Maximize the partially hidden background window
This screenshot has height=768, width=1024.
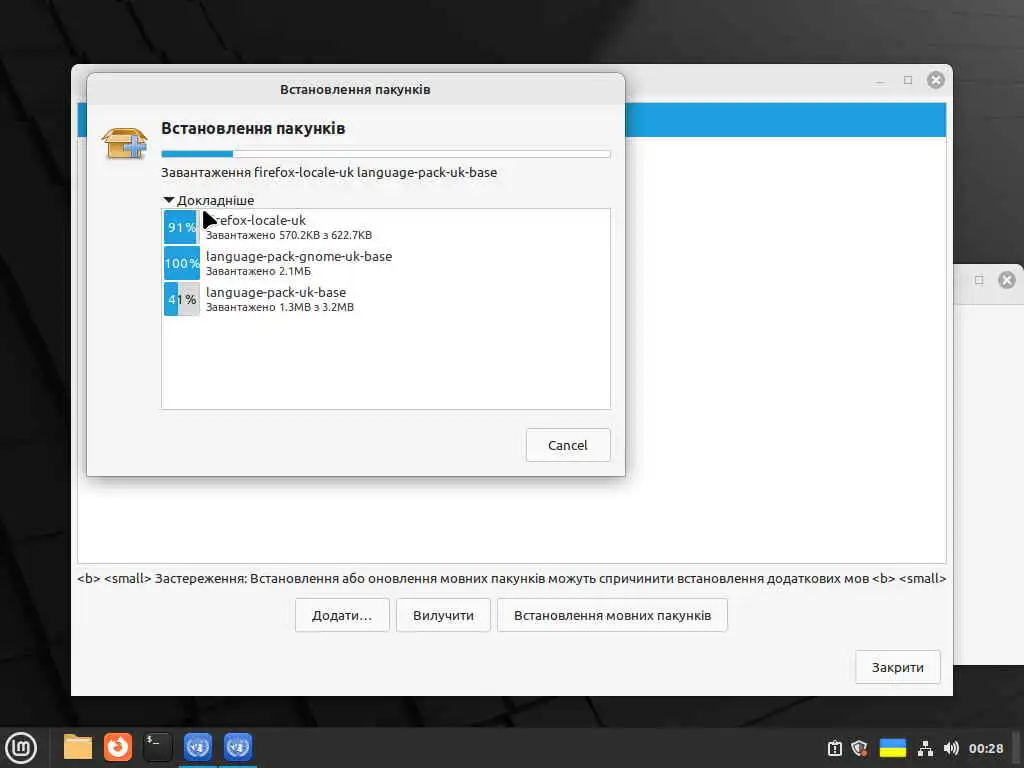click(978, 280)
